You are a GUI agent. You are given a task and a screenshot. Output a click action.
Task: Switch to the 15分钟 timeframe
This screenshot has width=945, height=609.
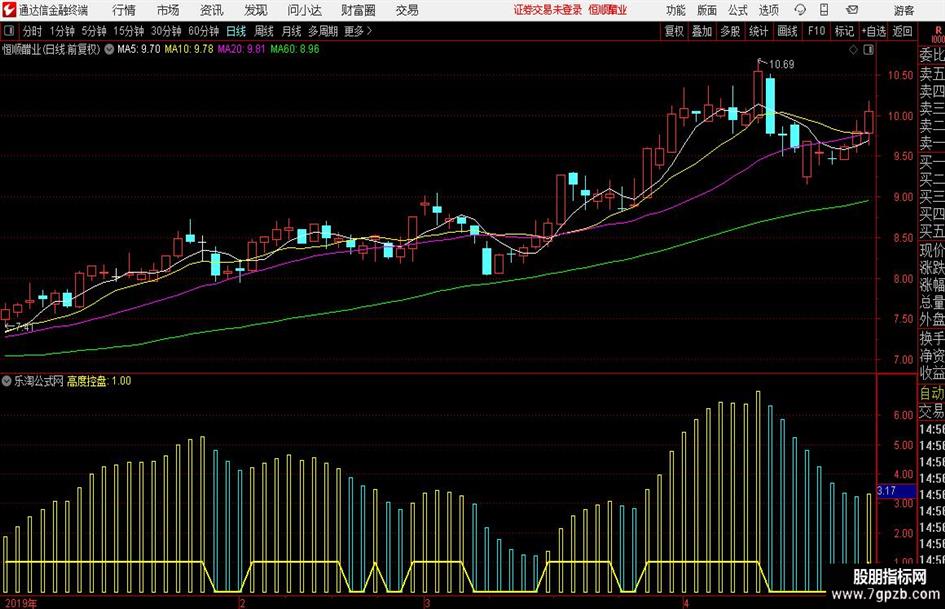[129, 31]
